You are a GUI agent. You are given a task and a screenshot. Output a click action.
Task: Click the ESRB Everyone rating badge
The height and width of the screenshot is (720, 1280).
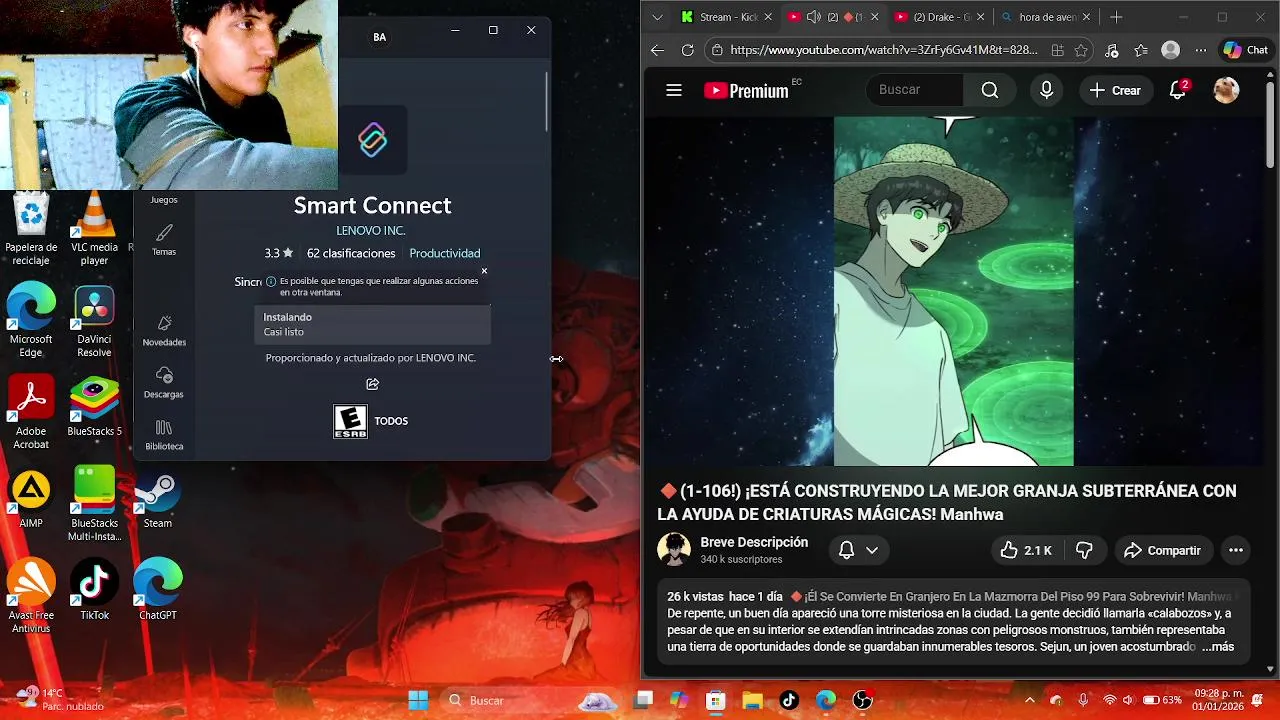coord(350,421)
